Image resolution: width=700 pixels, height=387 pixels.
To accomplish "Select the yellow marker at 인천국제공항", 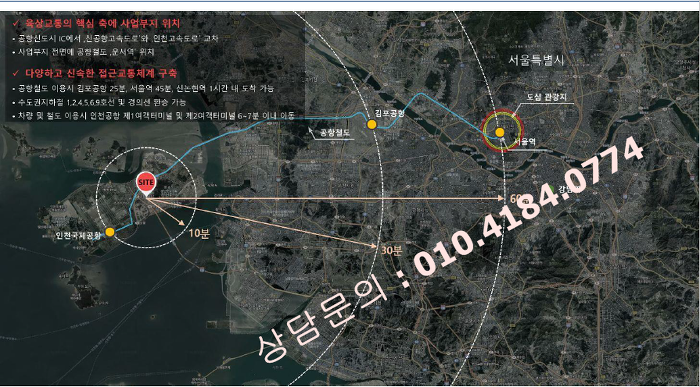I will (x=110, y=232).
